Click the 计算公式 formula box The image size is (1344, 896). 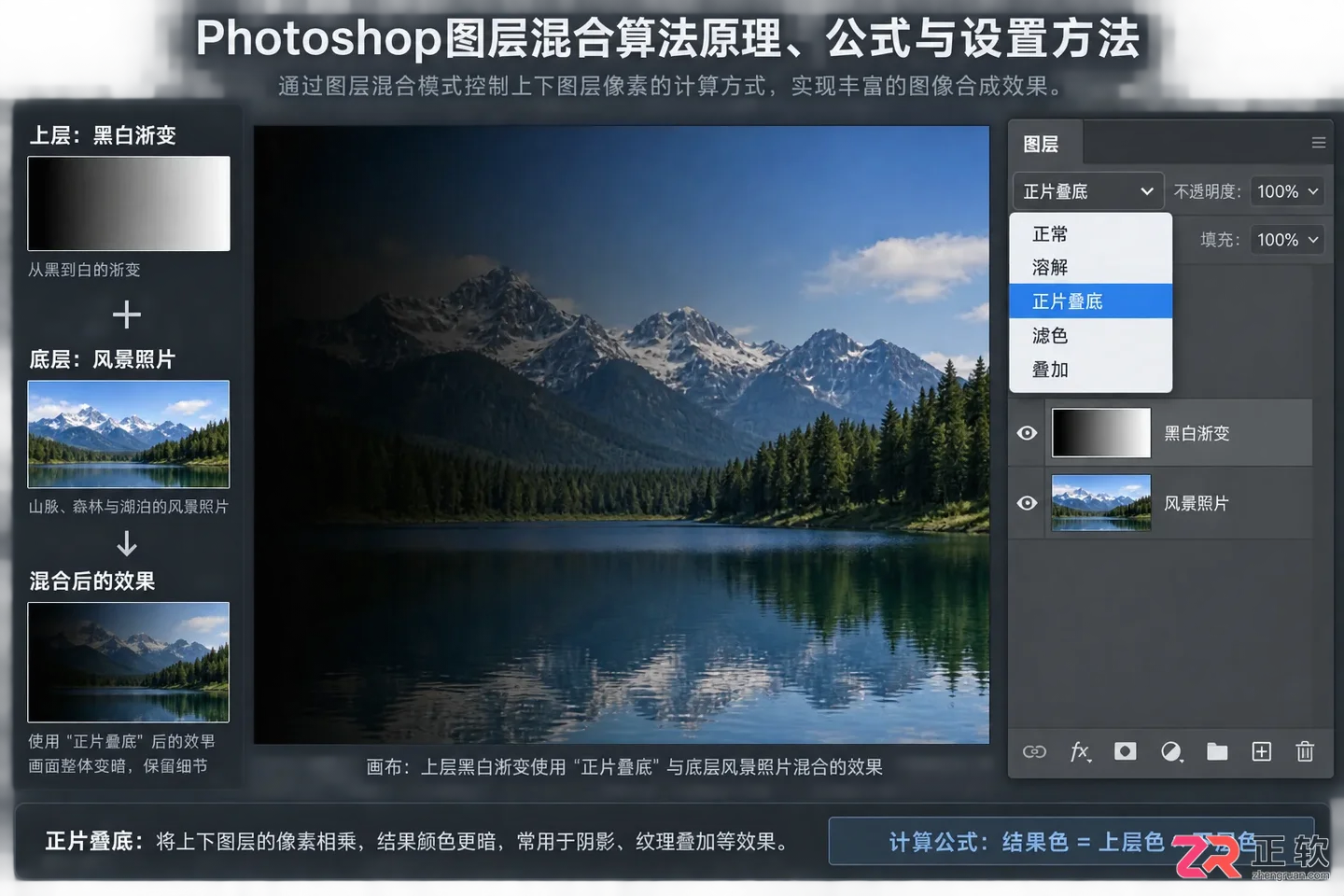(x=1071, y=842)
